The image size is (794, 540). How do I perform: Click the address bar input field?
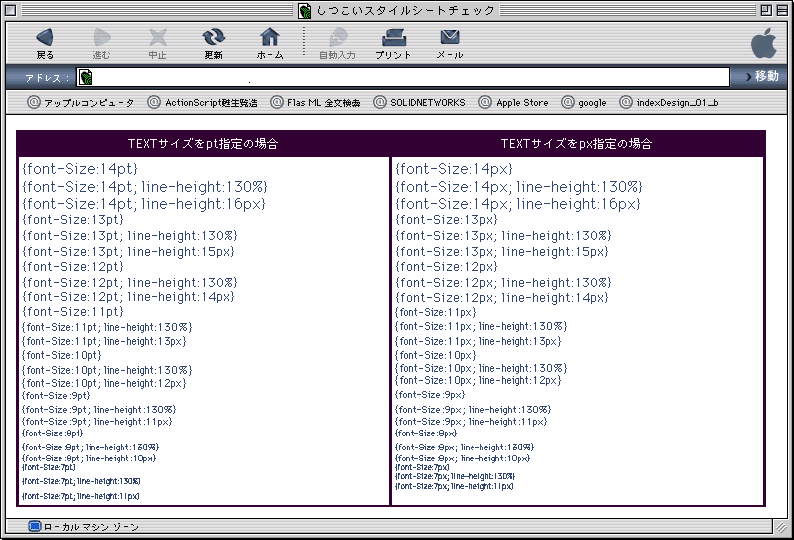point(403,77)
